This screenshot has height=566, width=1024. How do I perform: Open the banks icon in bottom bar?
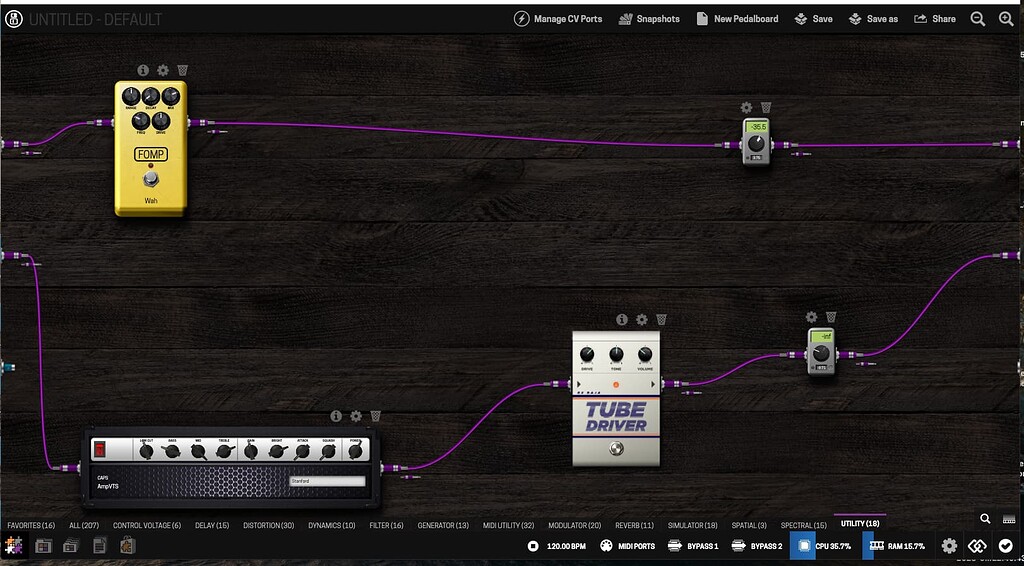(x=71, y=546)
